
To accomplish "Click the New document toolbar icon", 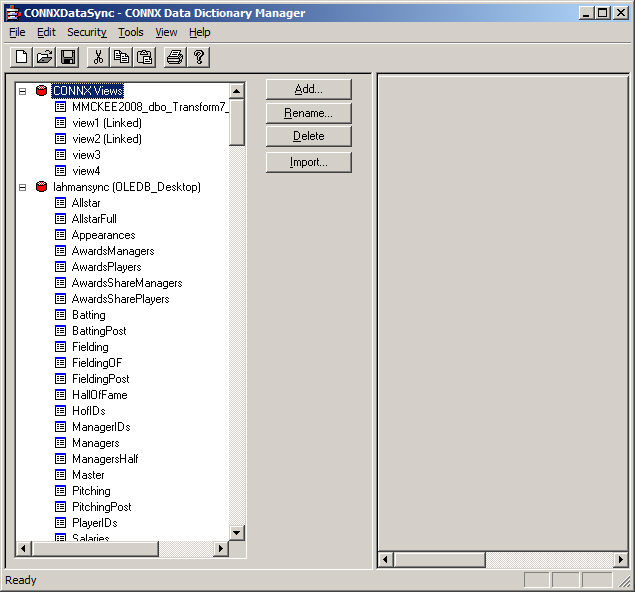I will pos(21,57).
